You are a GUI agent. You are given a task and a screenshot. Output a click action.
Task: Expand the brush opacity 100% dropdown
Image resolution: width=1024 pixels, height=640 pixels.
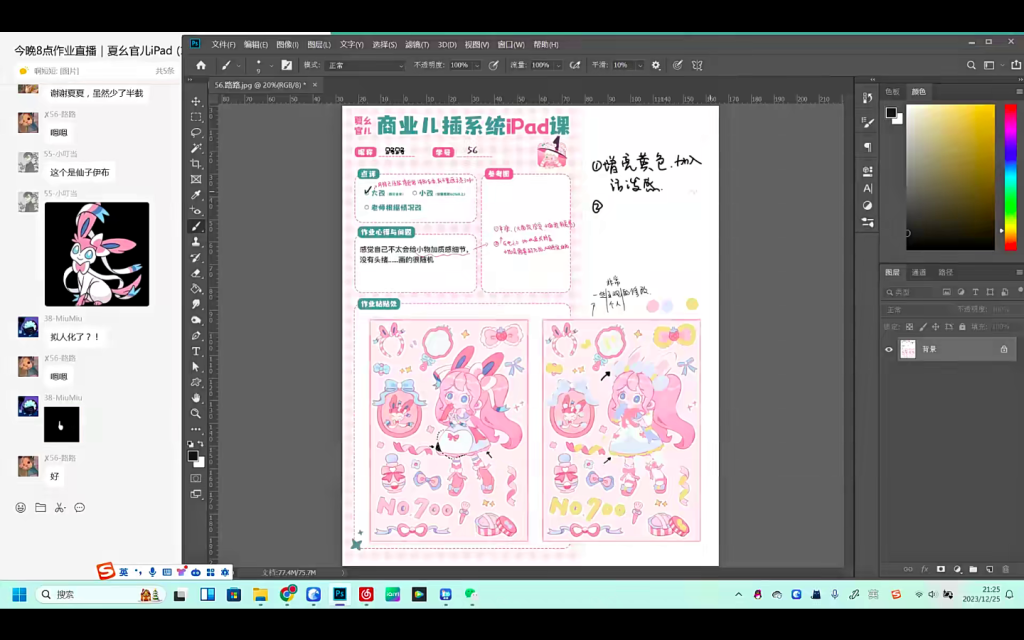tap(475, 64)
